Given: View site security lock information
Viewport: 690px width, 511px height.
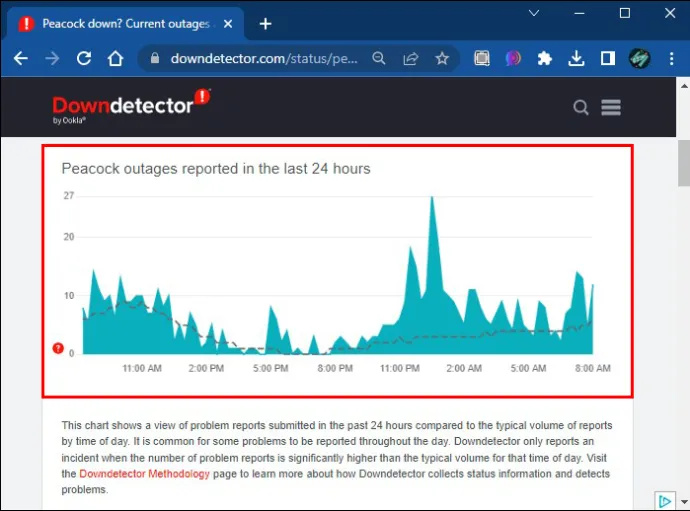Looking at the screenshot, I should point(154,58).
